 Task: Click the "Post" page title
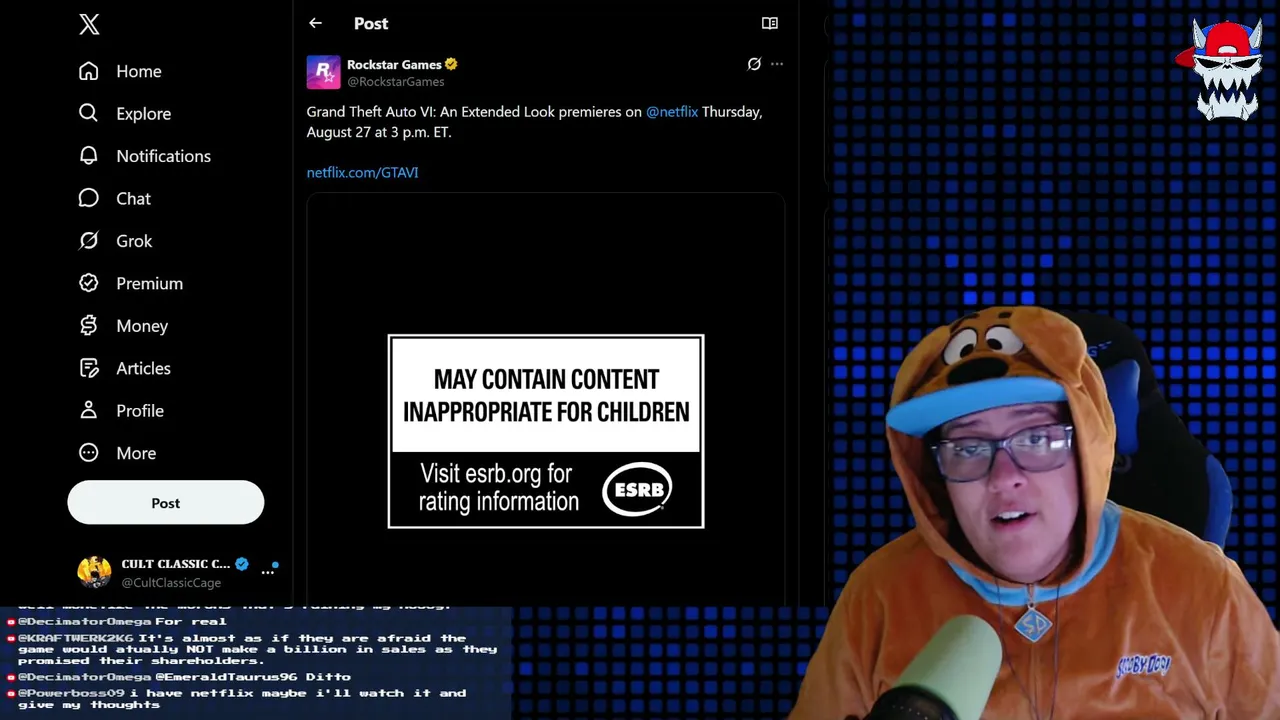click(371, 23)
